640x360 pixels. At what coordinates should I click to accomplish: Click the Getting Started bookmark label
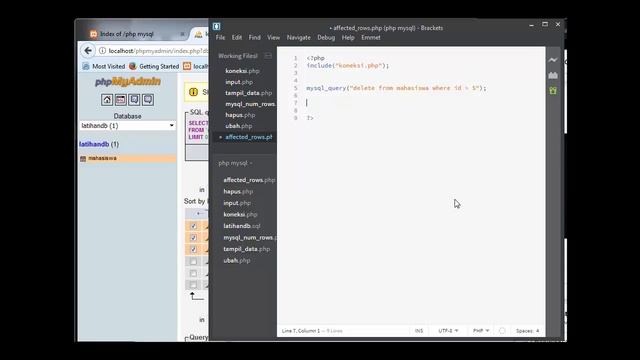(159, 66)
